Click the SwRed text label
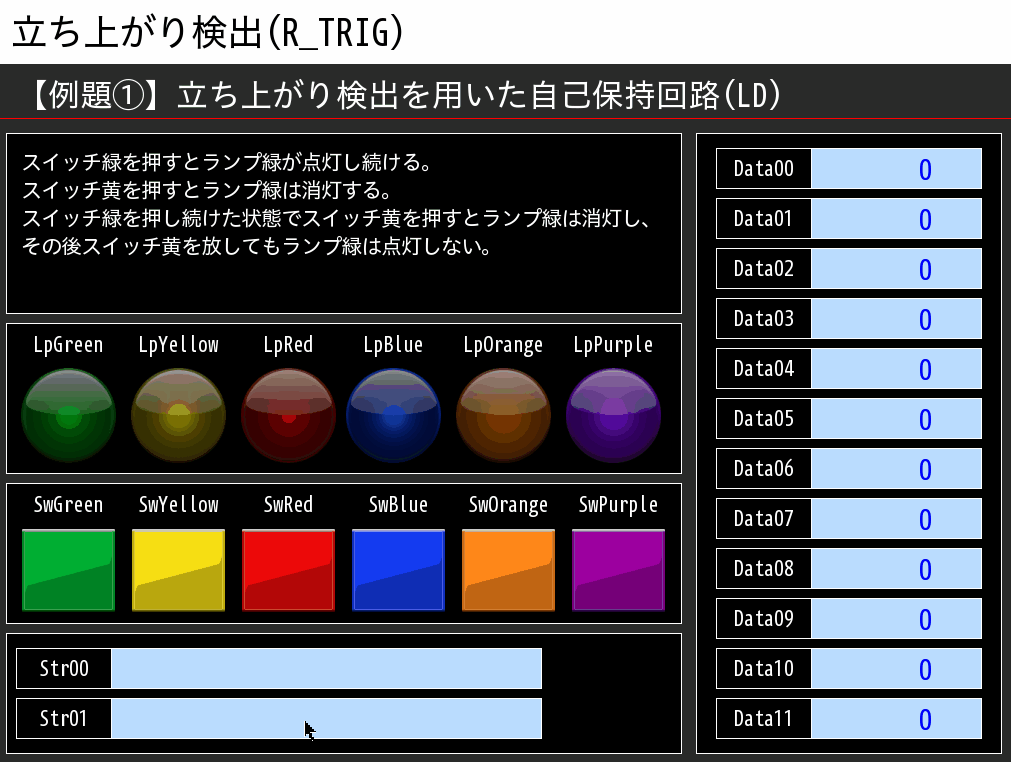 coord(288,505)
